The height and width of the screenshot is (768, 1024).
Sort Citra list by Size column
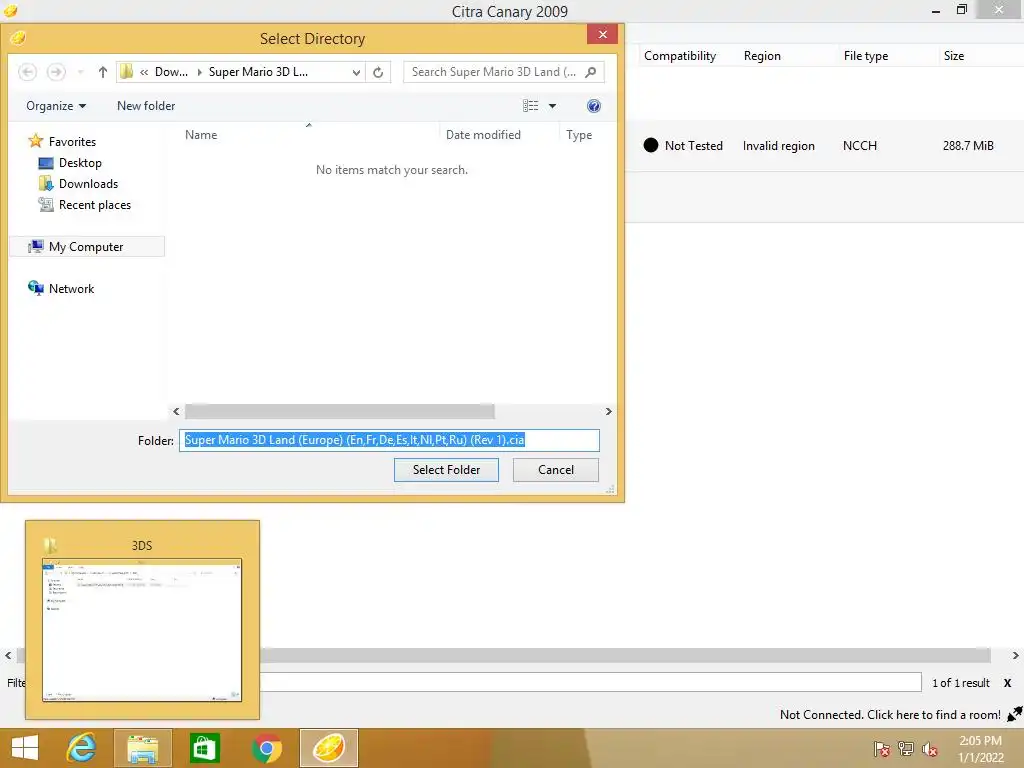(x=953, y=56)
